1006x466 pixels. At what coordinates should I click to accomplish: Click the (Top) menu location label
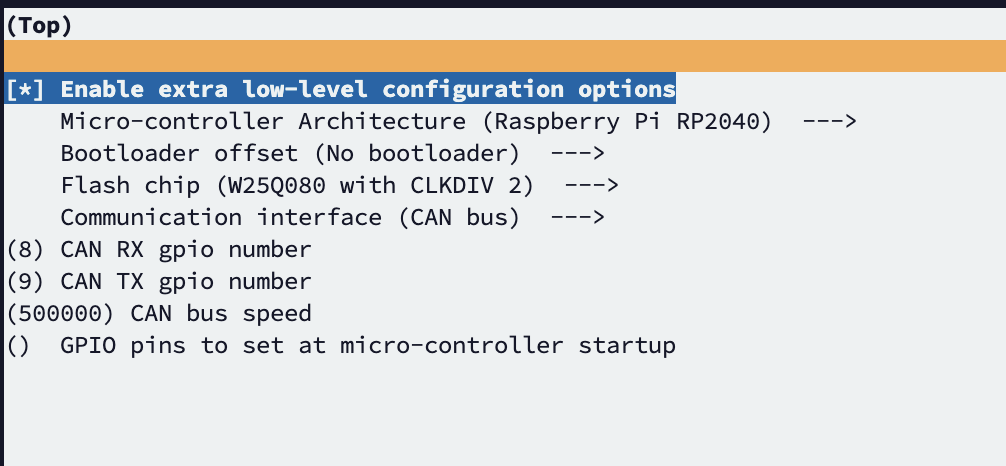(x=39, y=26)
